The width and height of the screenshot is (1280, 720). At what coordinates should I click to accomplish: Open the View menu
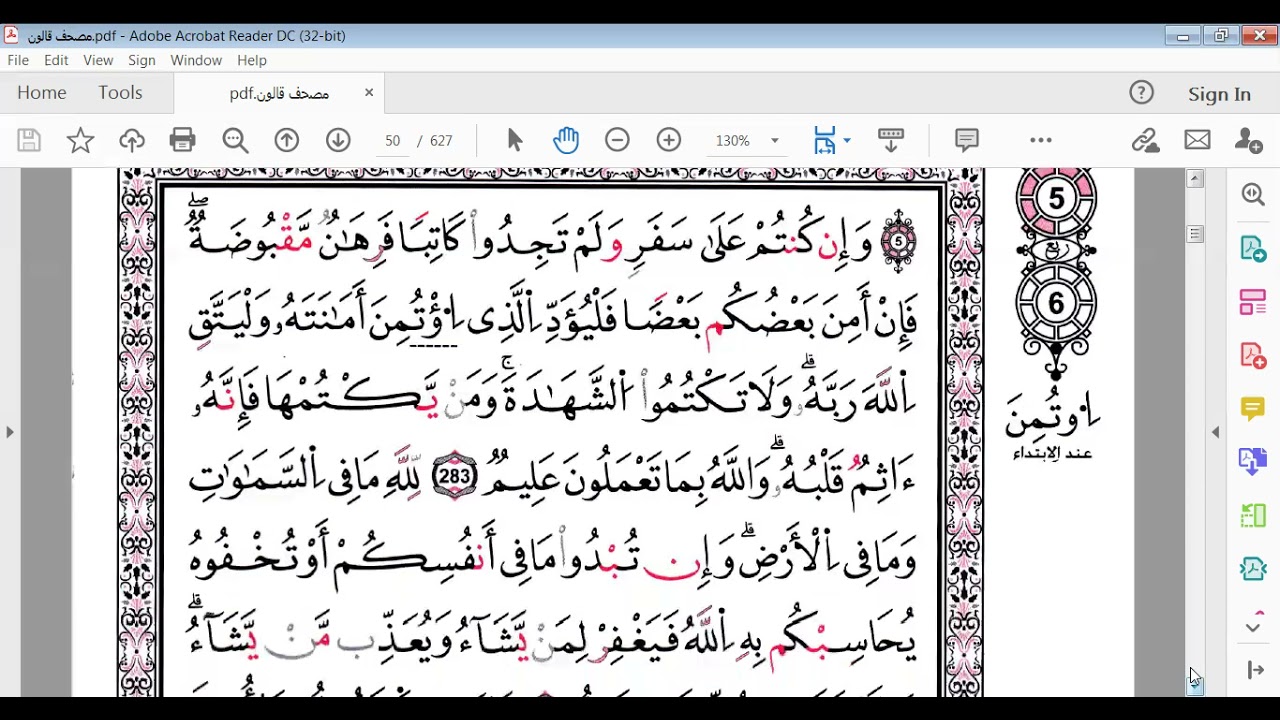pyautogui.click(x=98, y=60)
